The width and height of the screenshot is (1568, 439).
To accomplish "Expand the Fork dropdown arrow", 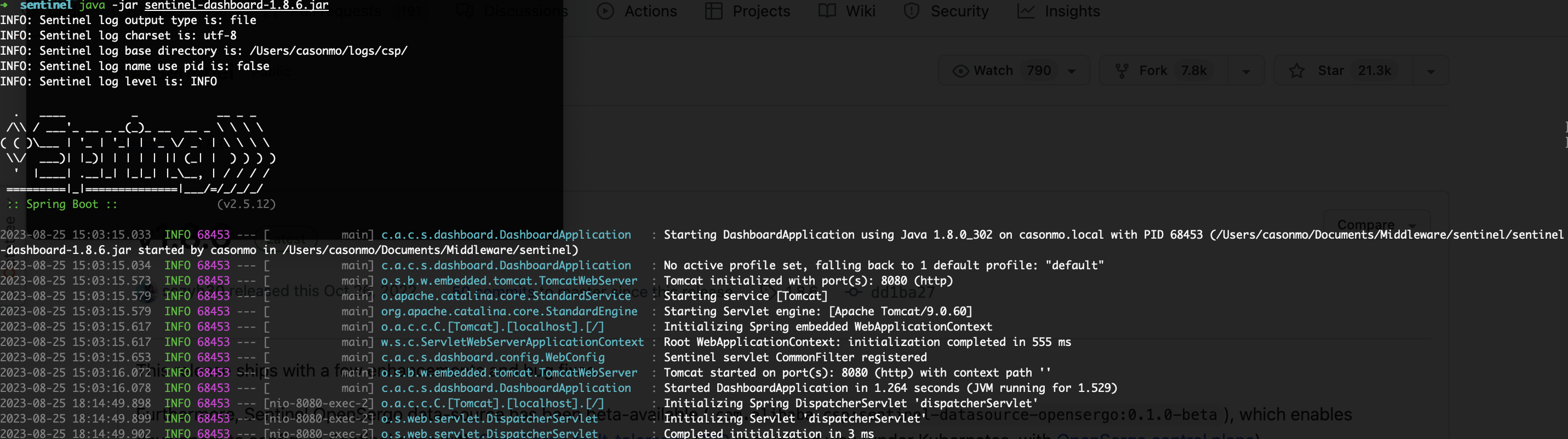I will point(1246,71).
